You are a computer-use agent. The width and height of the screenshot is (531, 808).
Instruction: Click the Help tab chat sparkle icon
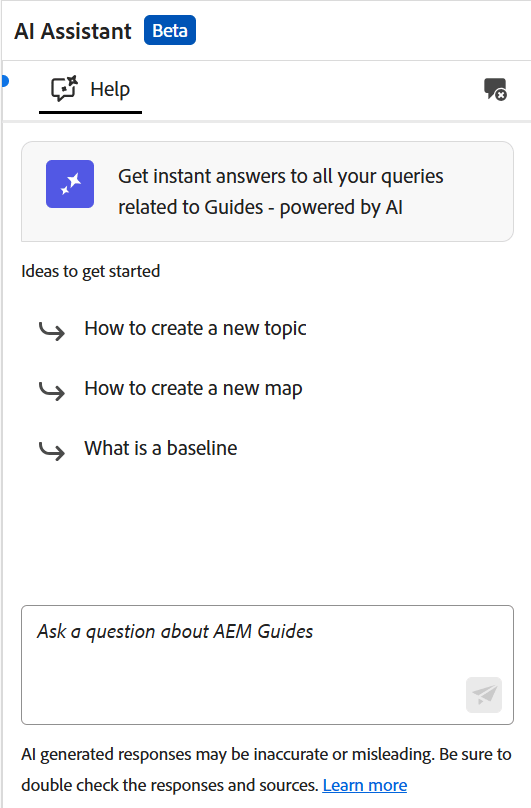[64, 89]
